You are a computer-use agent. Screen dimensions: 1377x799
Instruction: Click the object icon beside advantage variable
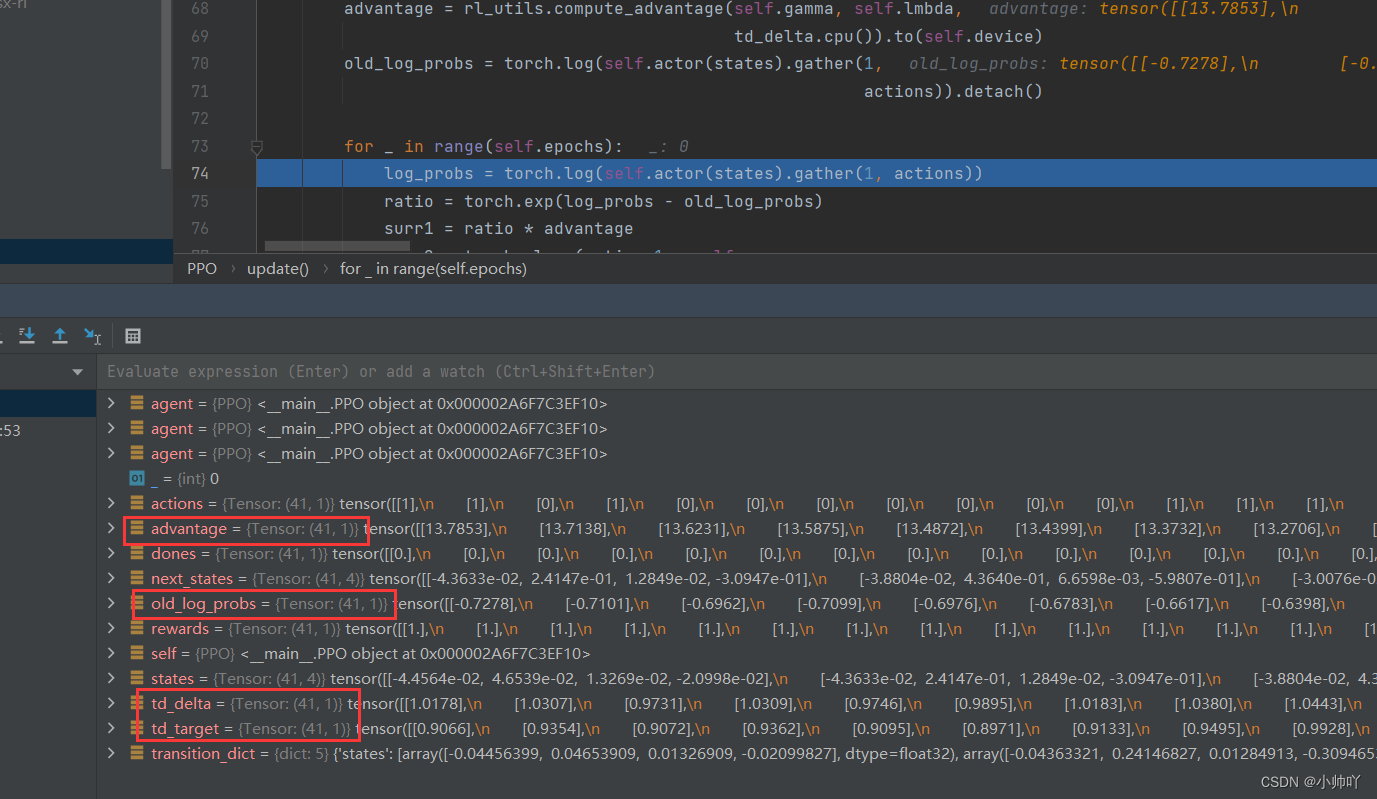(137, 528)
